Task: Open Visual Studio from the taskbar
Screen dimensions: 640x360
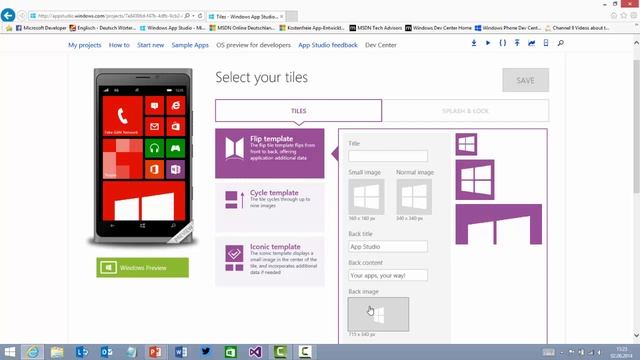Action: click(x=255, y=352)
